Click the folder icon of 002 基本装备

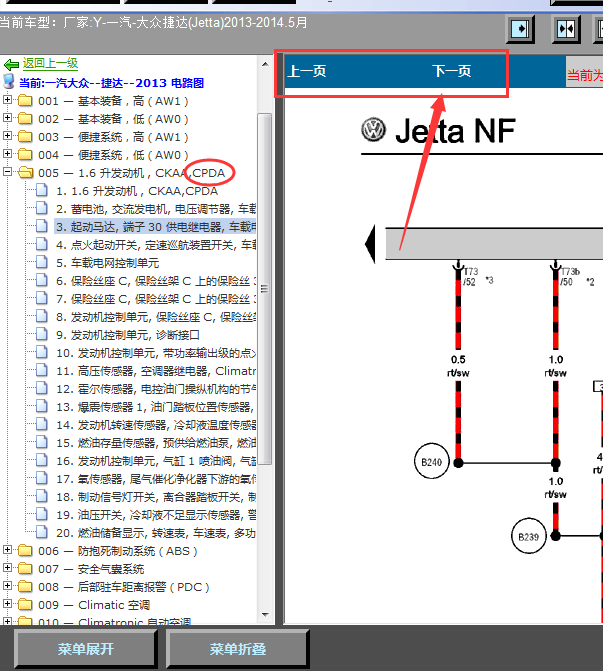(x=25, y=119)
